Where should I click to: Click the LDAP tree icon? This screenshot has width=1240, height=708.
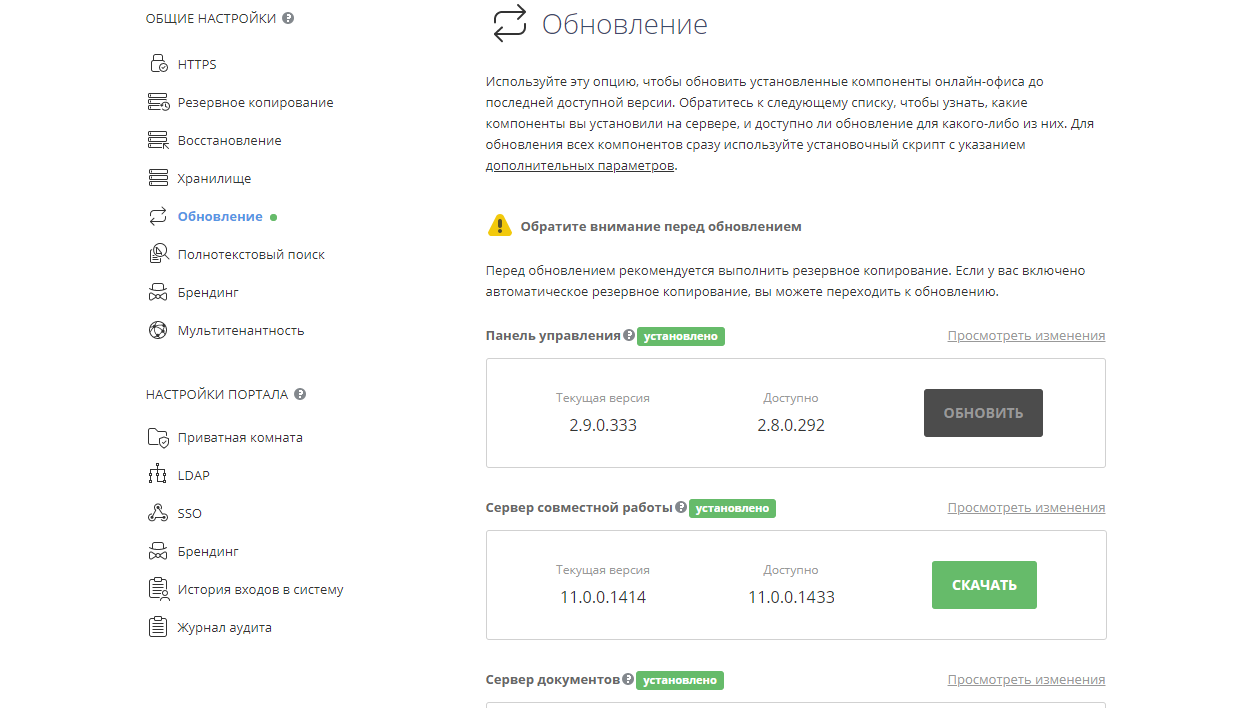157,475
